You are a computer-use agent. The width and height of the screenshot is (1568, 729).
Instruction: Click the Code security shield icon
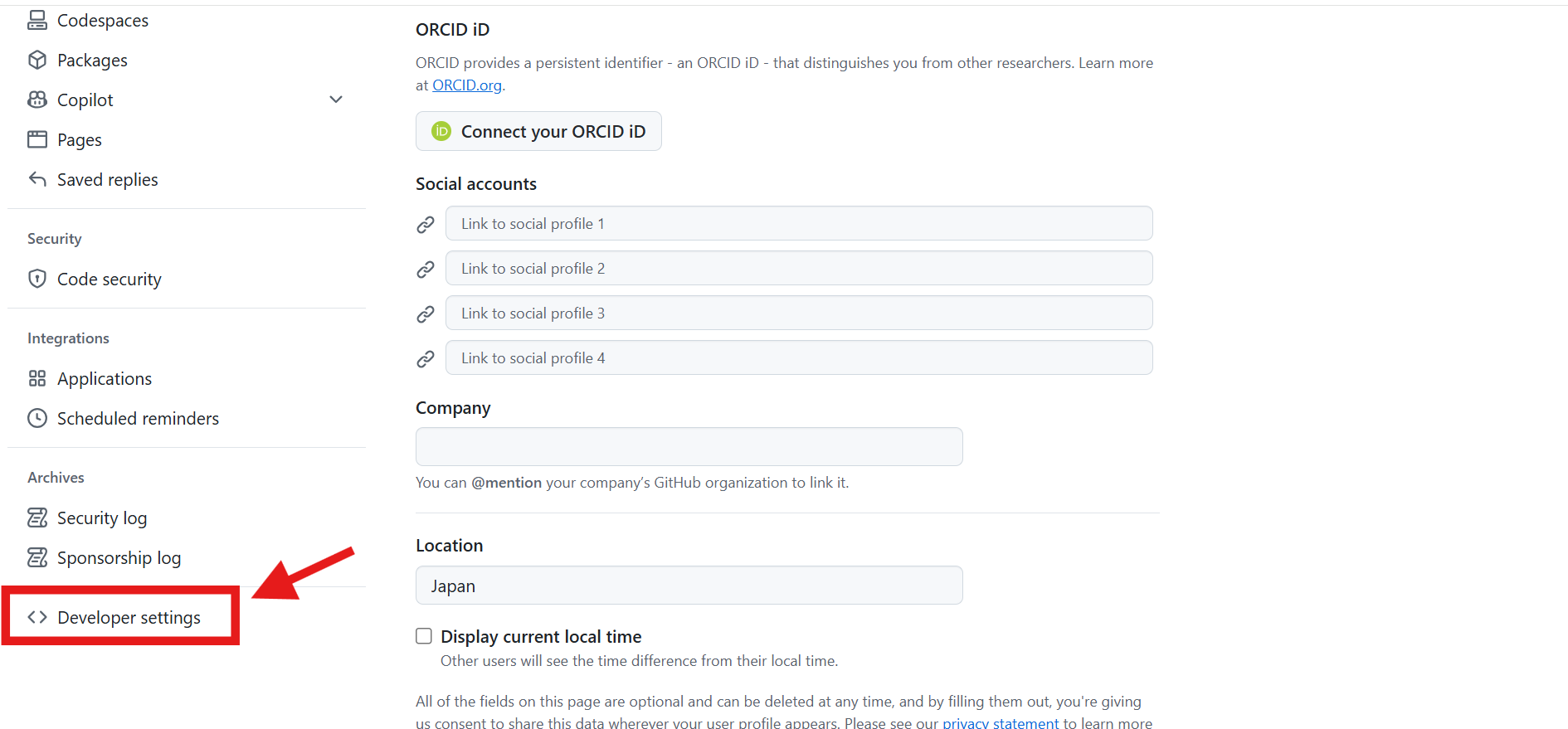point(37,279)
